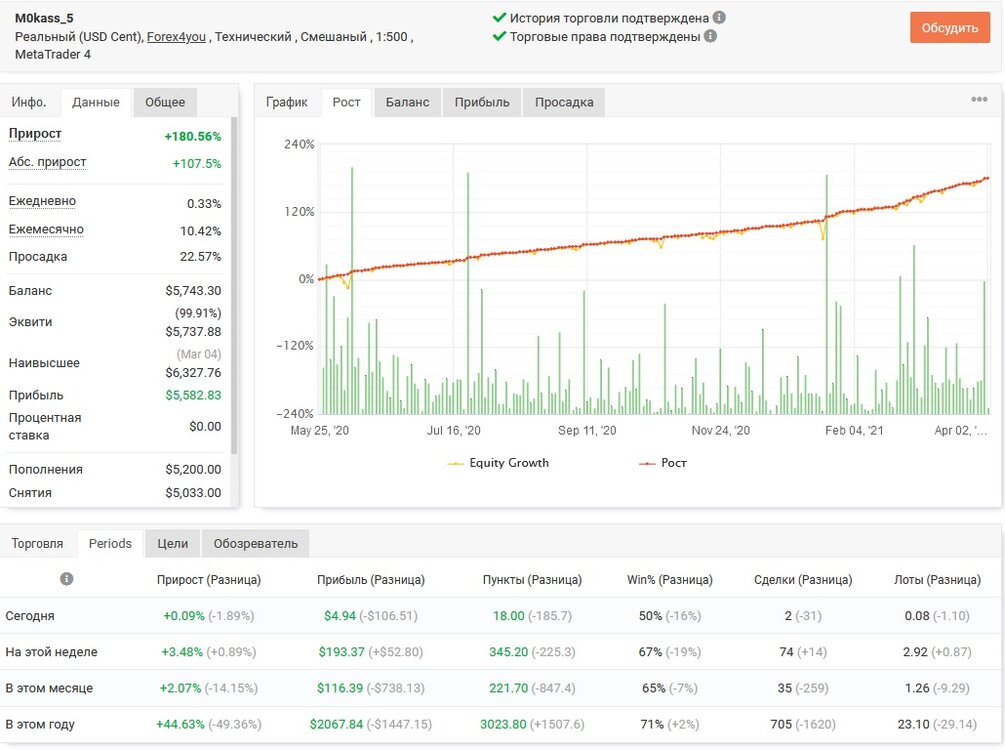This screenshot has width=1005, height=750.
Task: Click the Обсудить button
Action: coord(949,28)
